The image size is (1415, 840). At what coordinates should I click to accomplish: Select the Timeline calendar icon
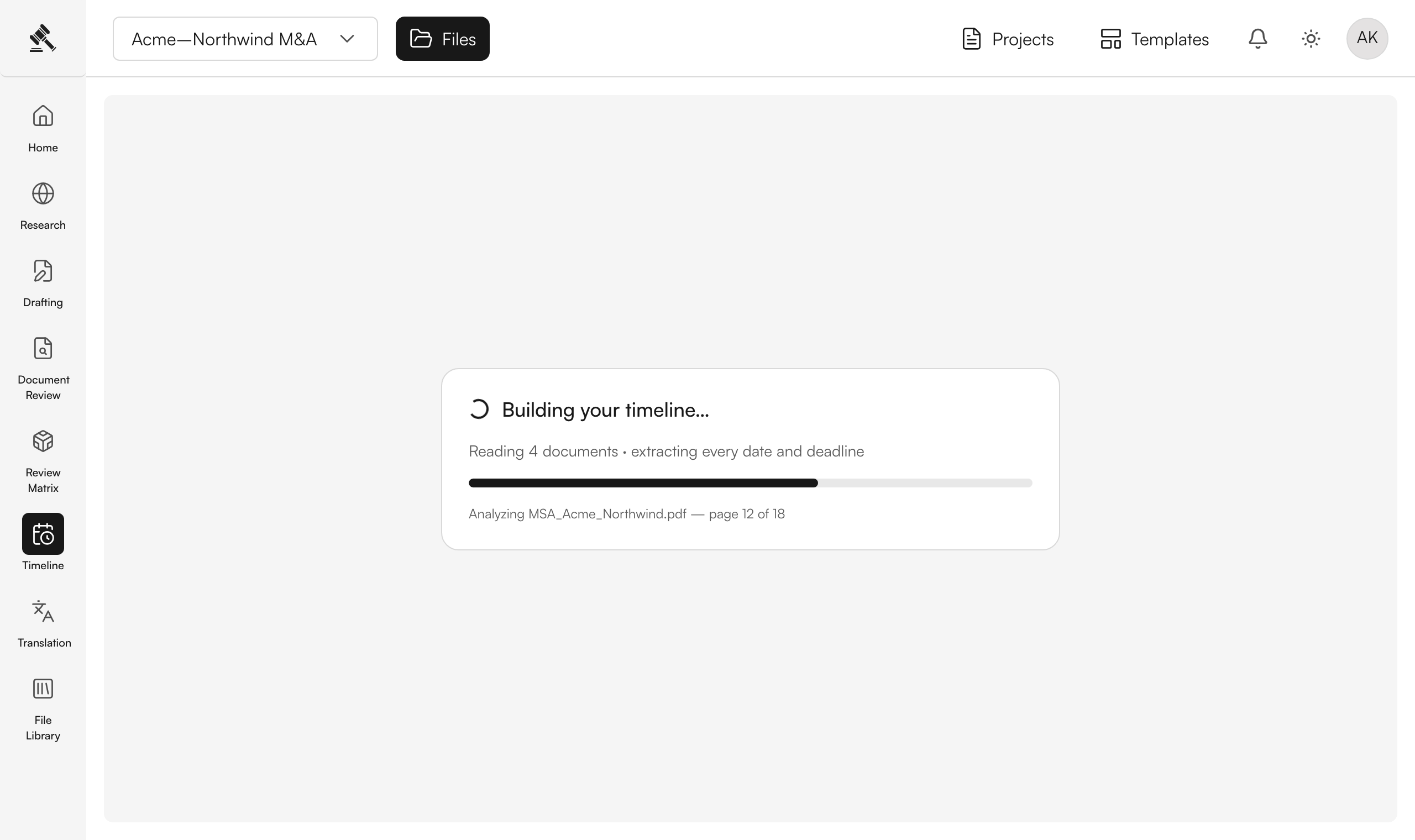(43, 534)
